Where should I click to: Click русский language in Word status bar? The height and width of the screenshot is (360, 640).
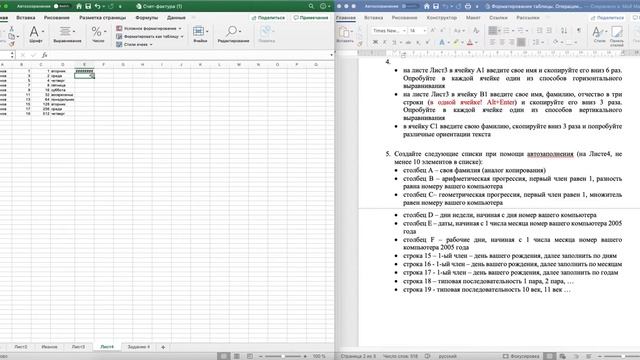pyautogui.click(x=447, y=356)
